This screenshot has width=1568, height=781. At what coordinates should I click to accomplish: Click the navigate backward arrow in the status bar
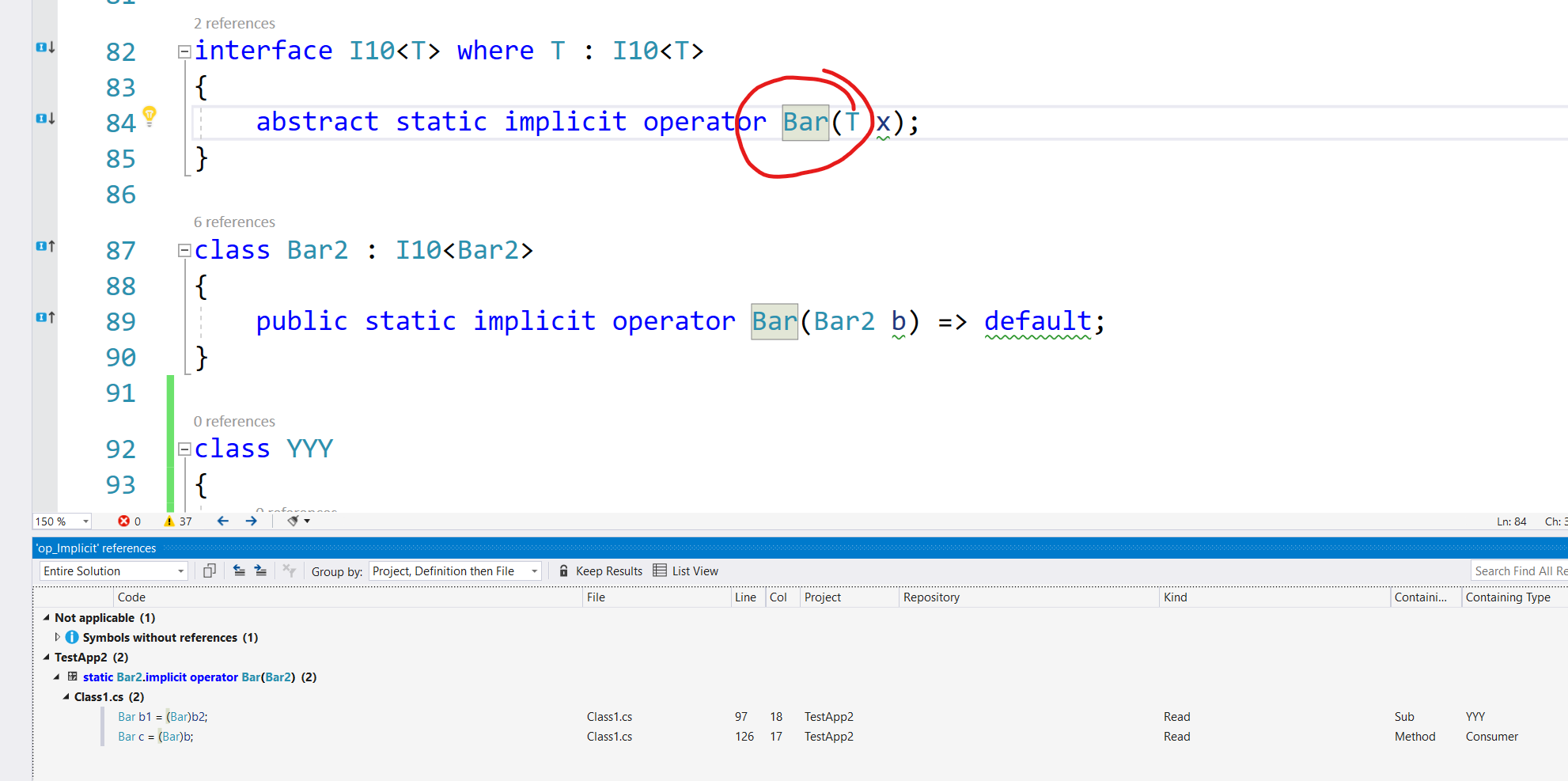coord(222,521)
